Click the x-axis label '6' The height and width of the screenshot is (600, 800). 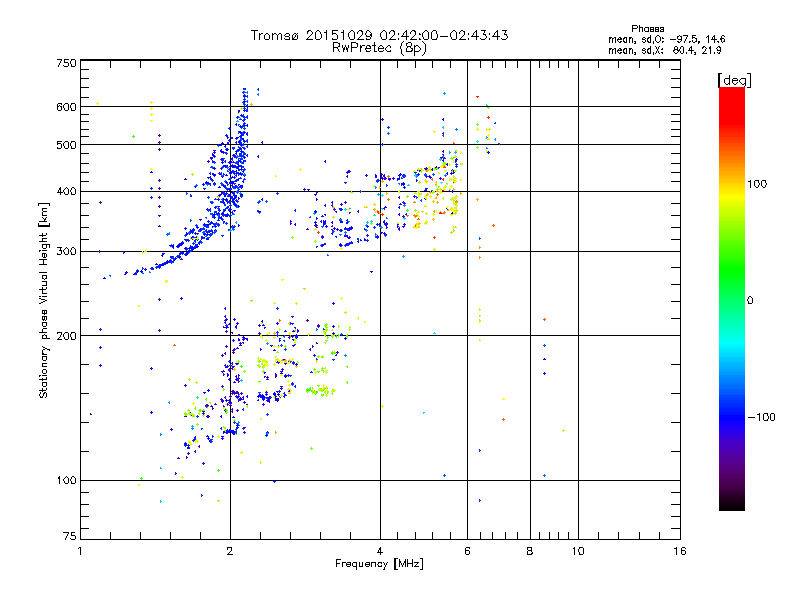(x=467, y=551)
